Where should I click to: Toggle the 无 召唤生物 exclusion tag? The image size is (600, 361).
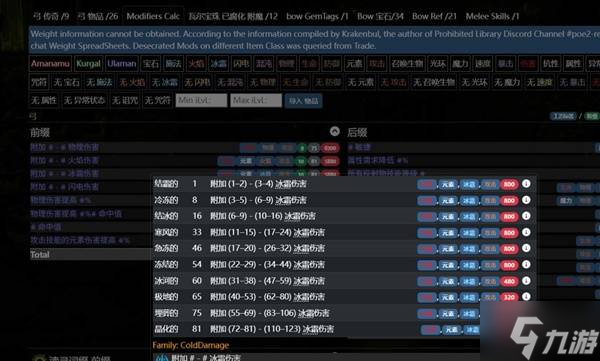click(x=434, y=82)
